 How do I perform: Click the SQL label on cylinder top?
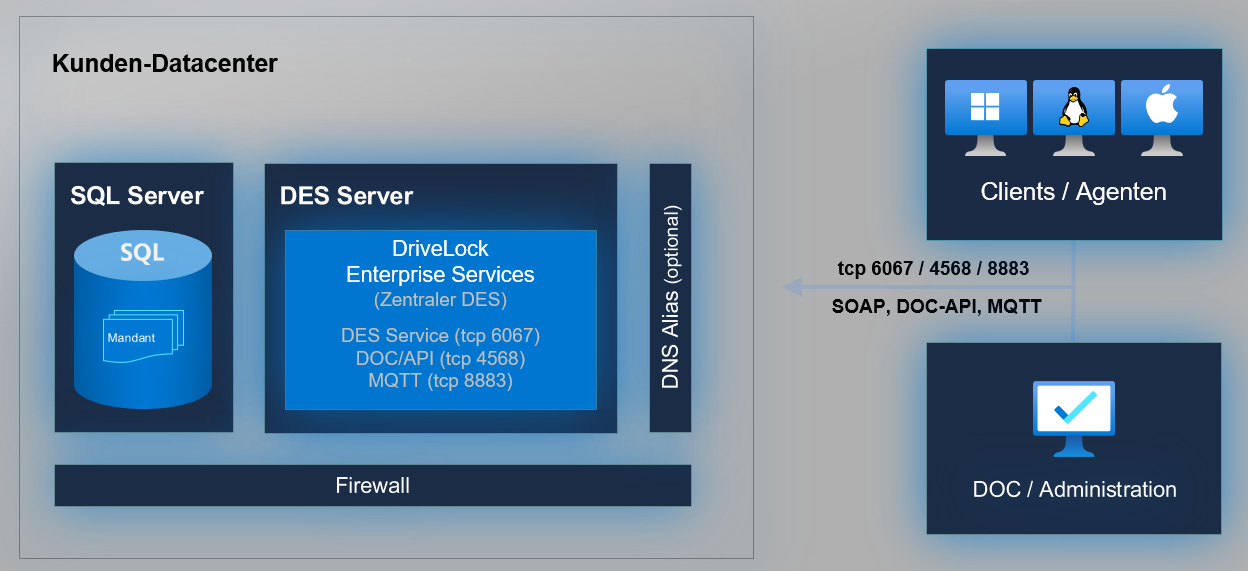tap(143, 252)
